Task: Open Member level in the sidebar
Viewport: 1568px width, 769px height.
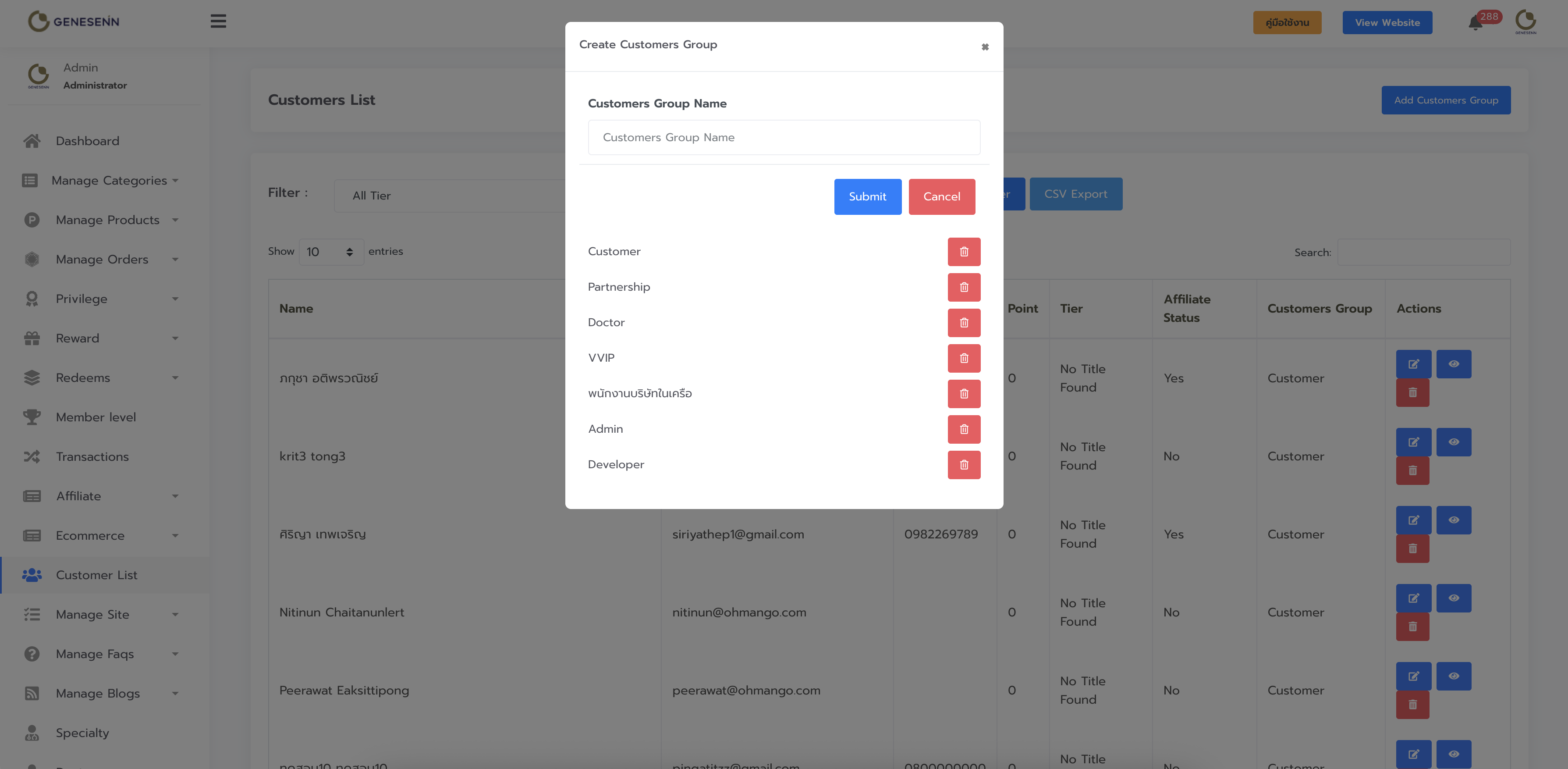Action: (x=96, y=417)
